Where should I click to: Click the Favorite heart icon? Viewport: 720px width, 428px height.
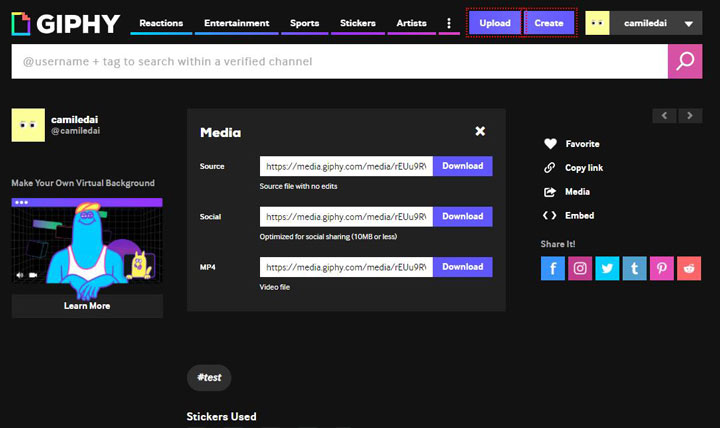[x=550, y=144]
